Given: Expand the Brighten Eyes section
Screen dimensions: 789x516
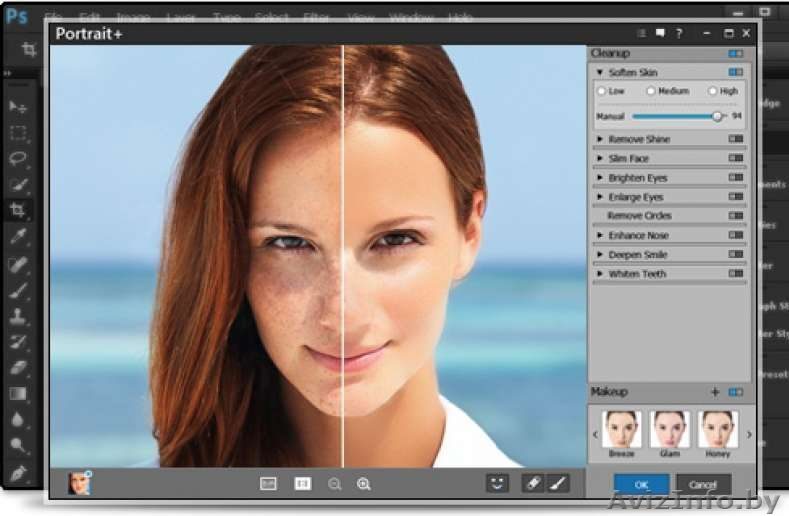Looking at the screenshot, I should (600, 178).
